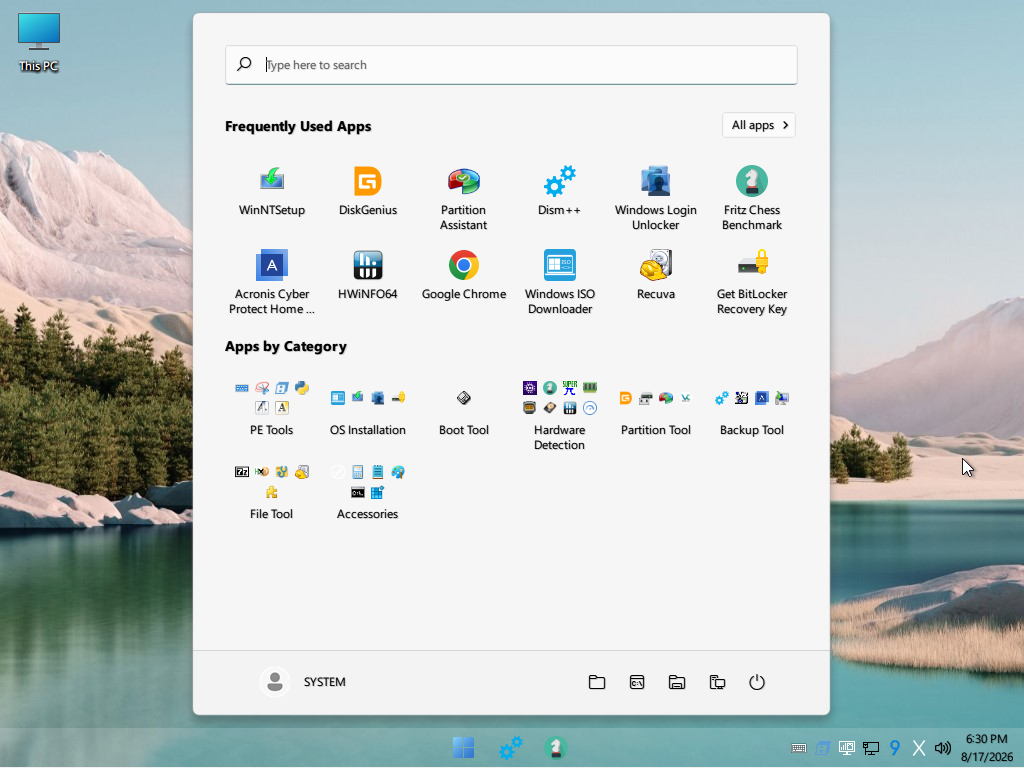Open the command prompt icon in start footer
The height and width of the screenshot is (768, 1024).
tap(637, 682)
